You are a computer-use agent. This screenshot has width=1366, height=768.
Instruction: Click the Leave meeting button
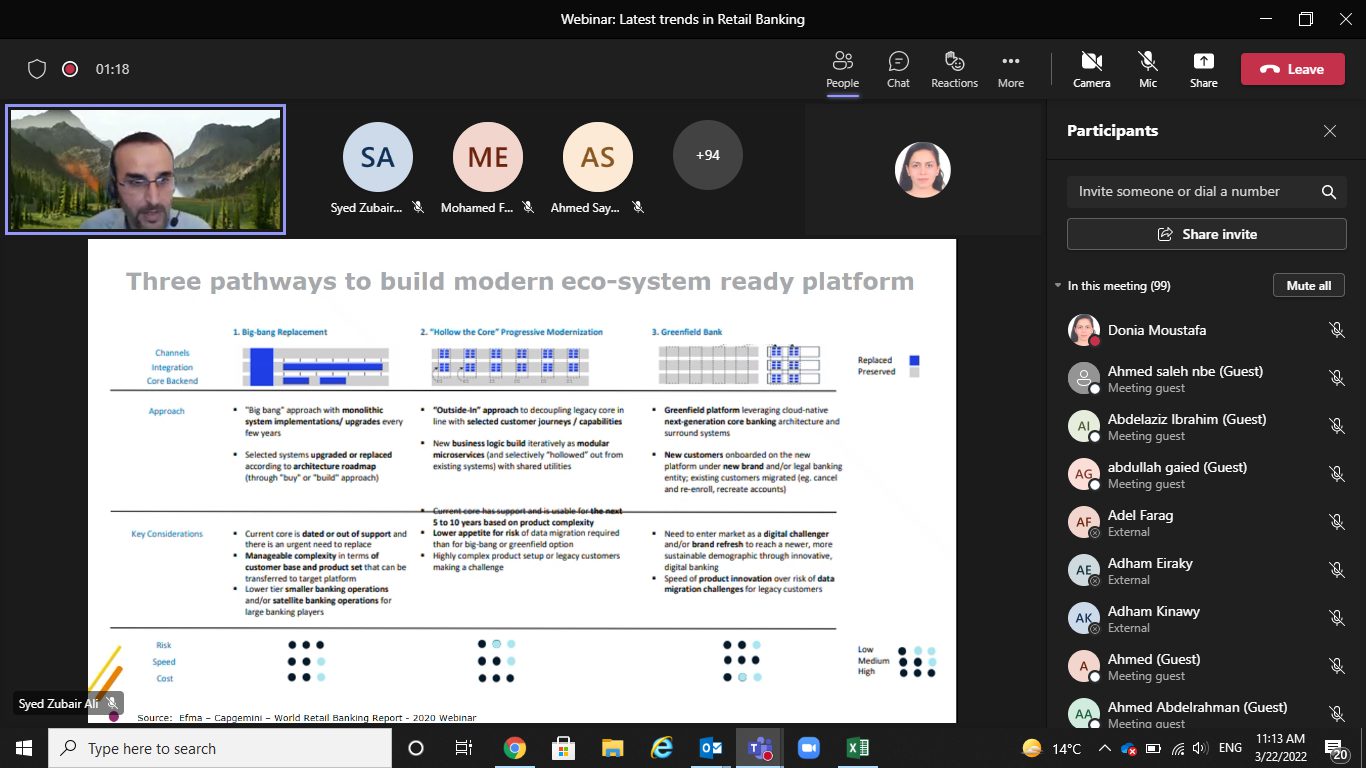(1292, 69)
